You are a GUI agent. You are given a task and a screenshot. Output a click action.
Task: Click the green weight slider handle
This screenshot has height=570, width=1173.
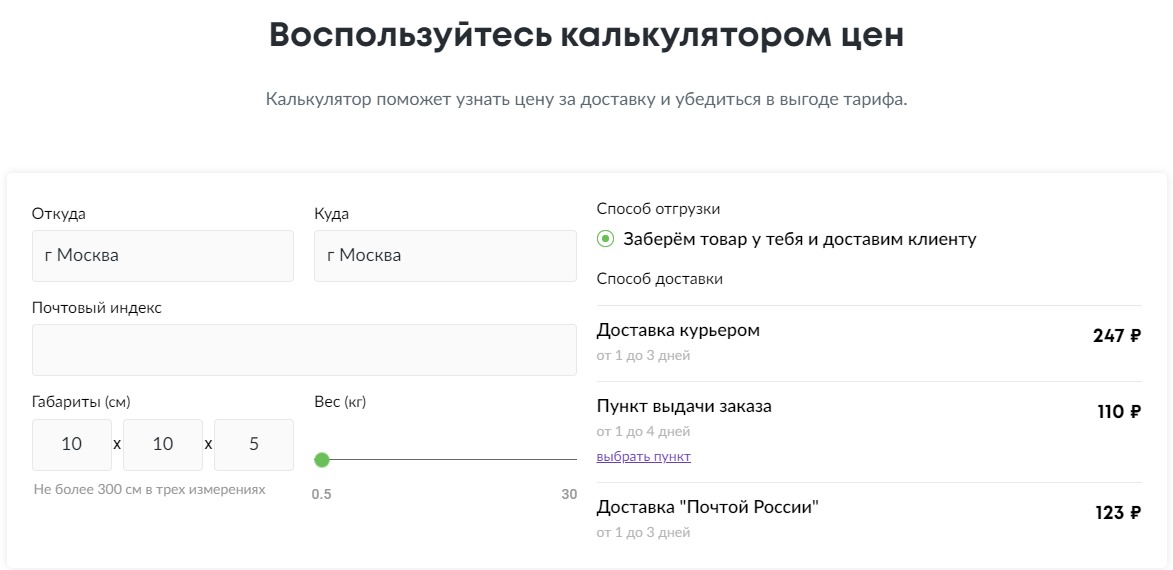pos(322,459)
